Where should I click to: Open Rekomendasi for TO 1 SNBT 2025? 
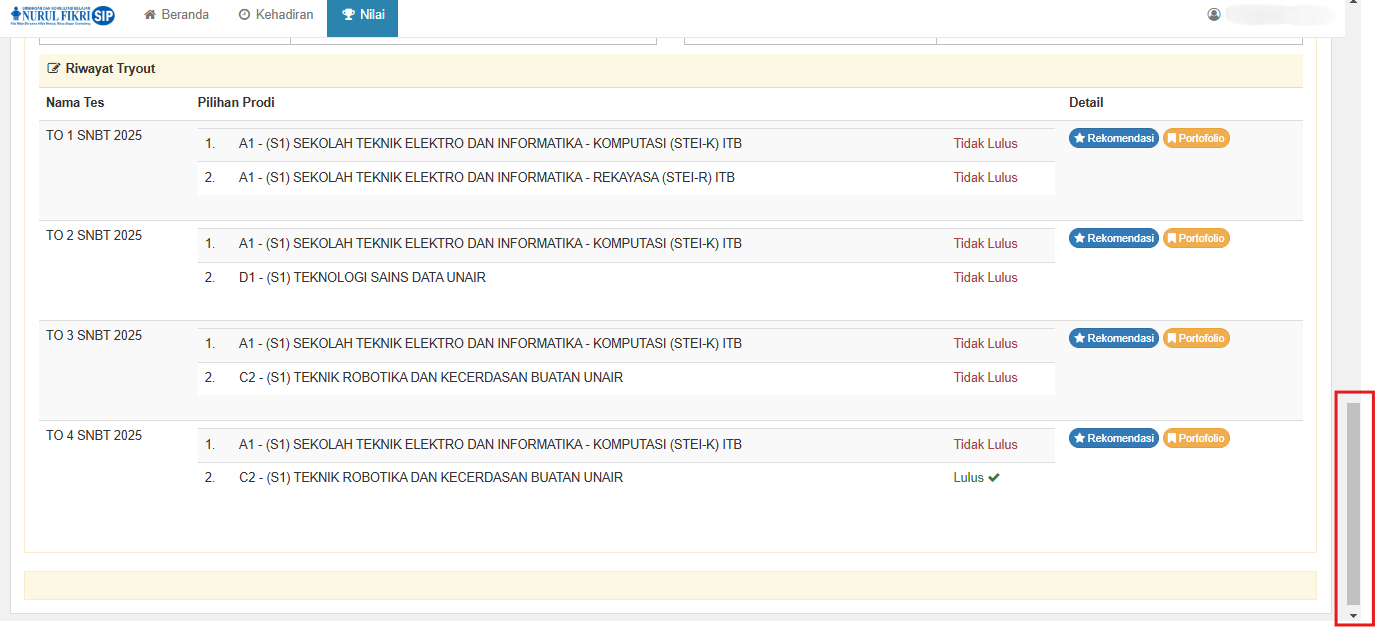pyautogui.click(x=1113, y=138)
